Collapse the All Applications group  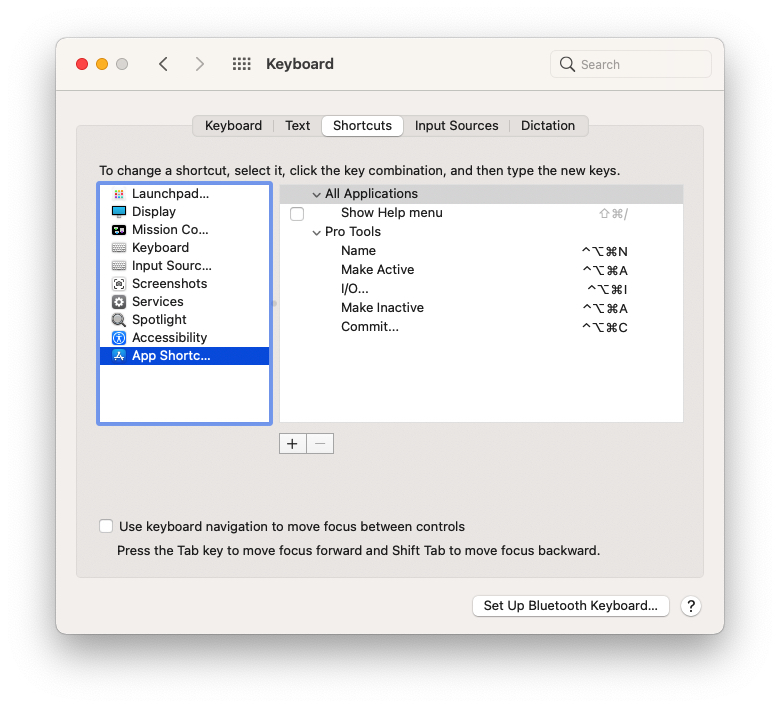pyautogui.click(x=316, y=194)
